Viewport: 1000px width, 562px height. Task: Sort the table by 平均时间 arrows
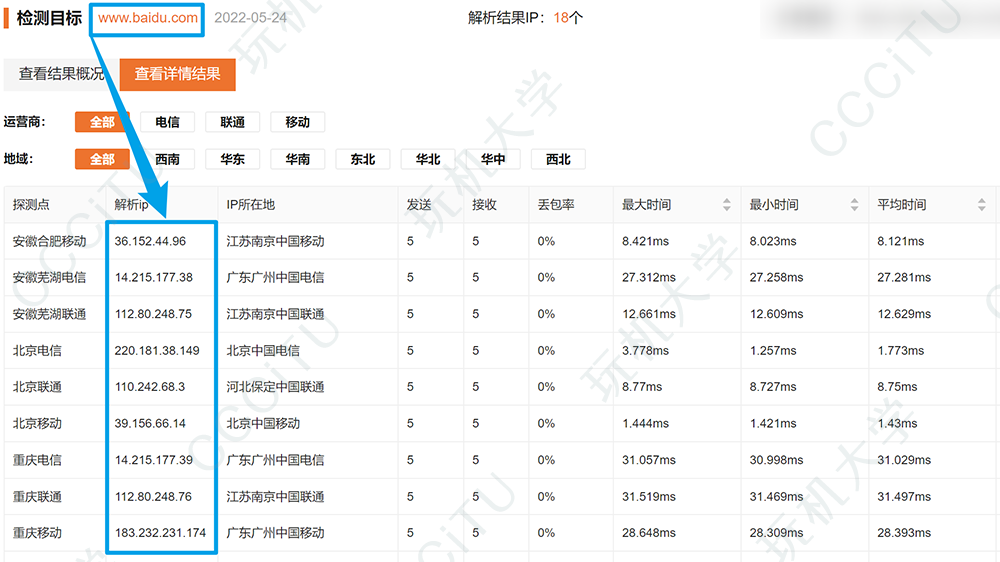point(981,205)
